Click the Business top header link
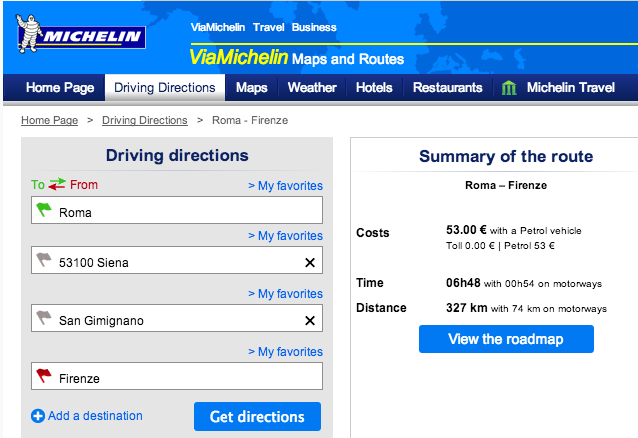This screenshot has width=638, height=438. [x=314, y=27]
